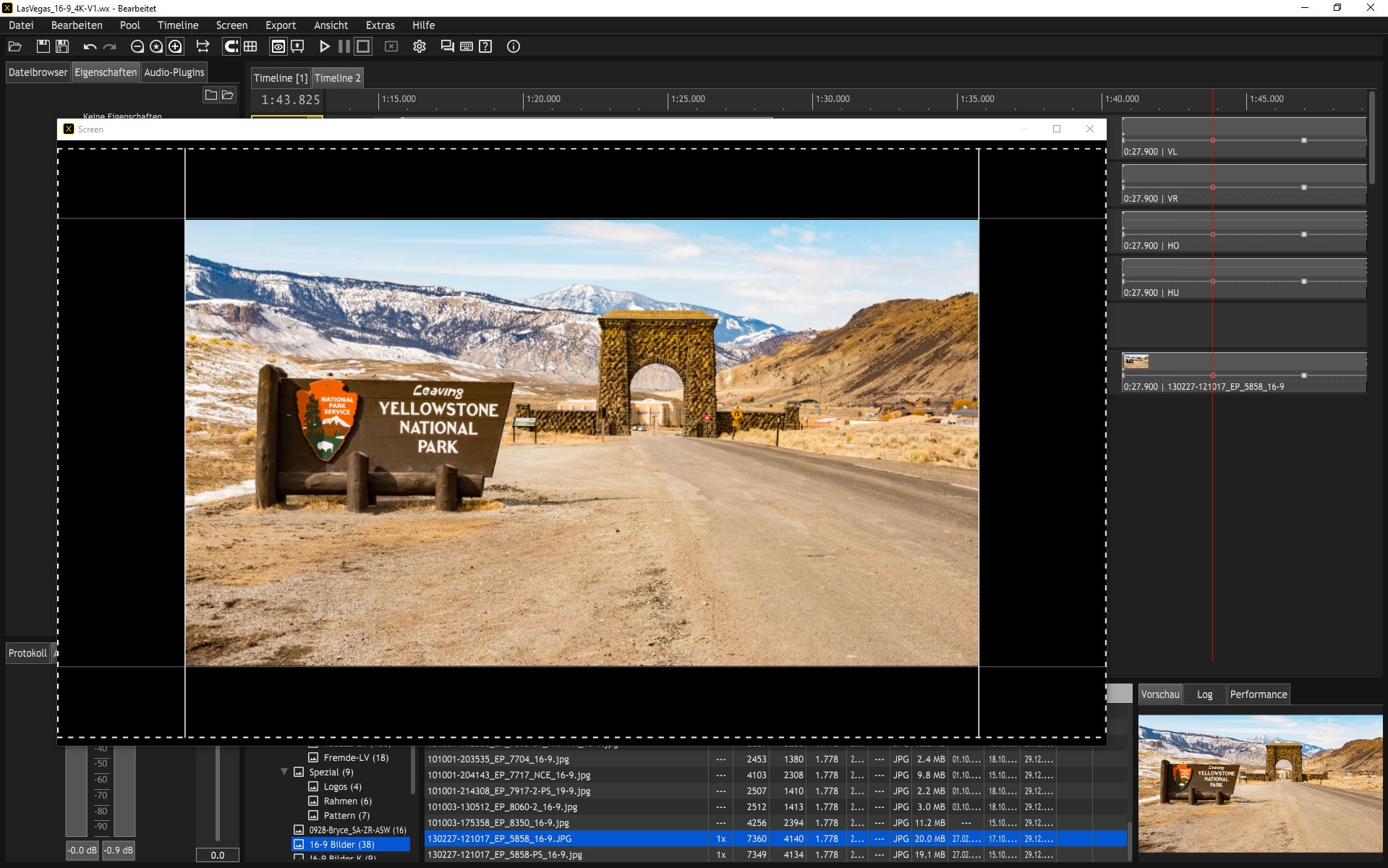Select the 0928-Bryce_SA-ZR-ASW (16) folder

click(357, 830)
